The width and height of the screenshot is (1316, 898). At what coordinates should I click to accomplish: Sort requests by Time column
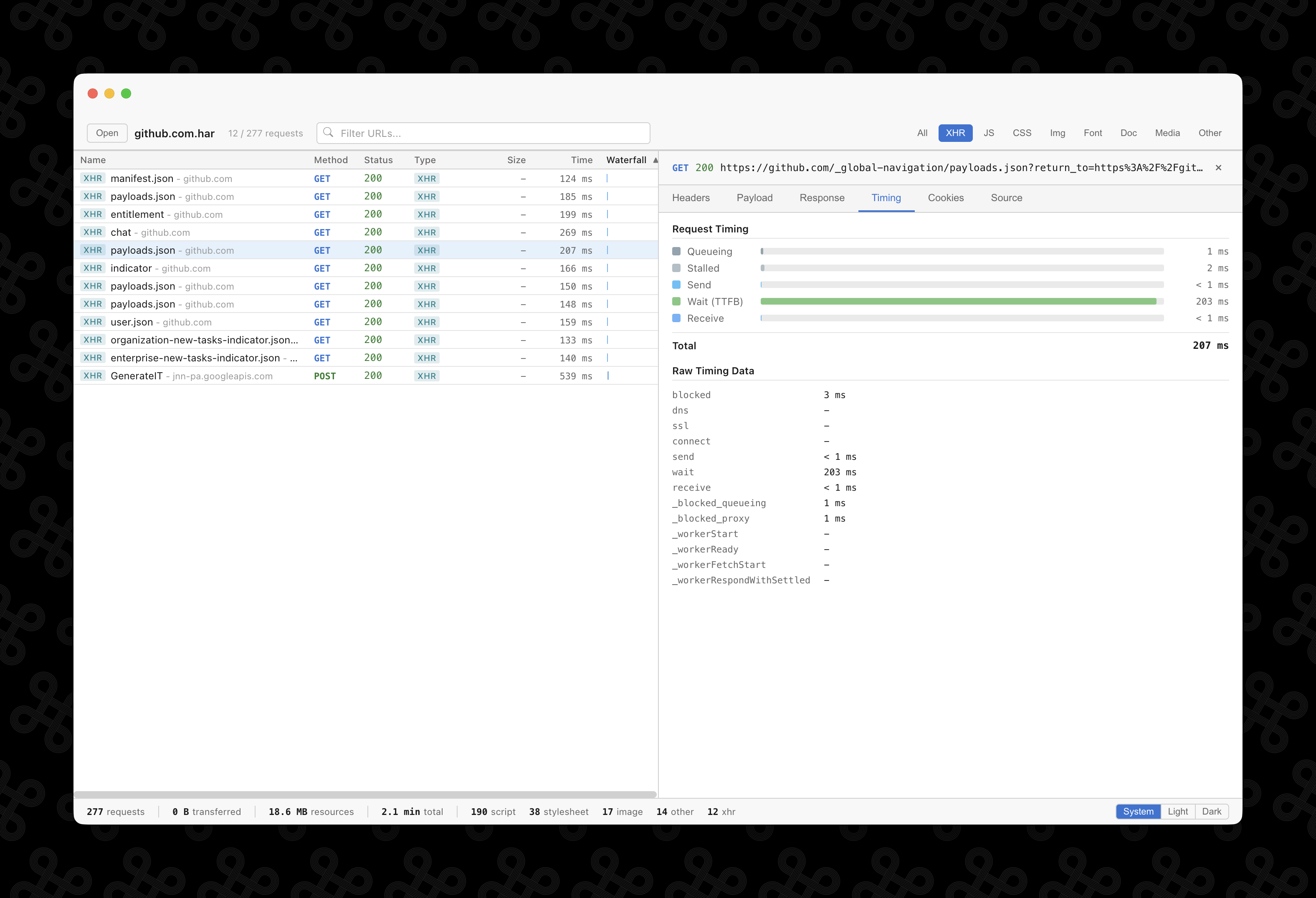point(582,160)
